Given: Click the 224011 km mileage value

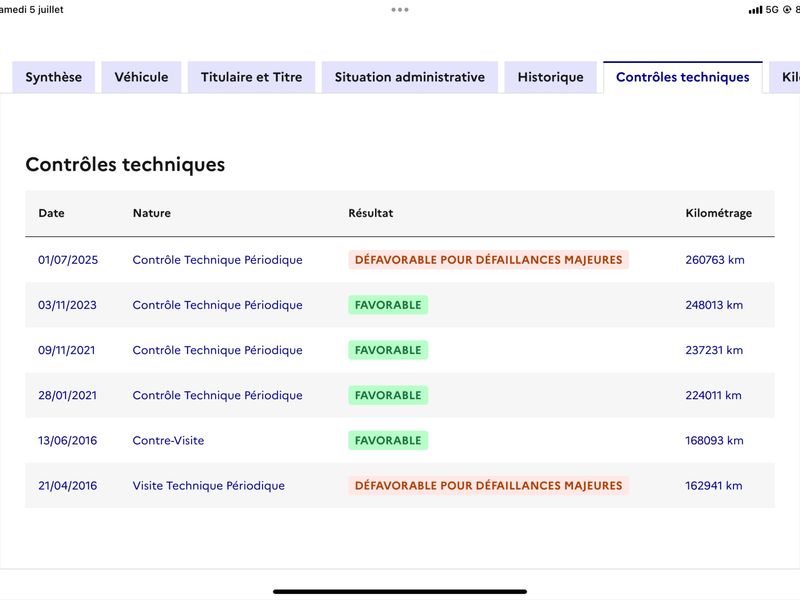Looking at the screenshot, I should coord(713,395).
